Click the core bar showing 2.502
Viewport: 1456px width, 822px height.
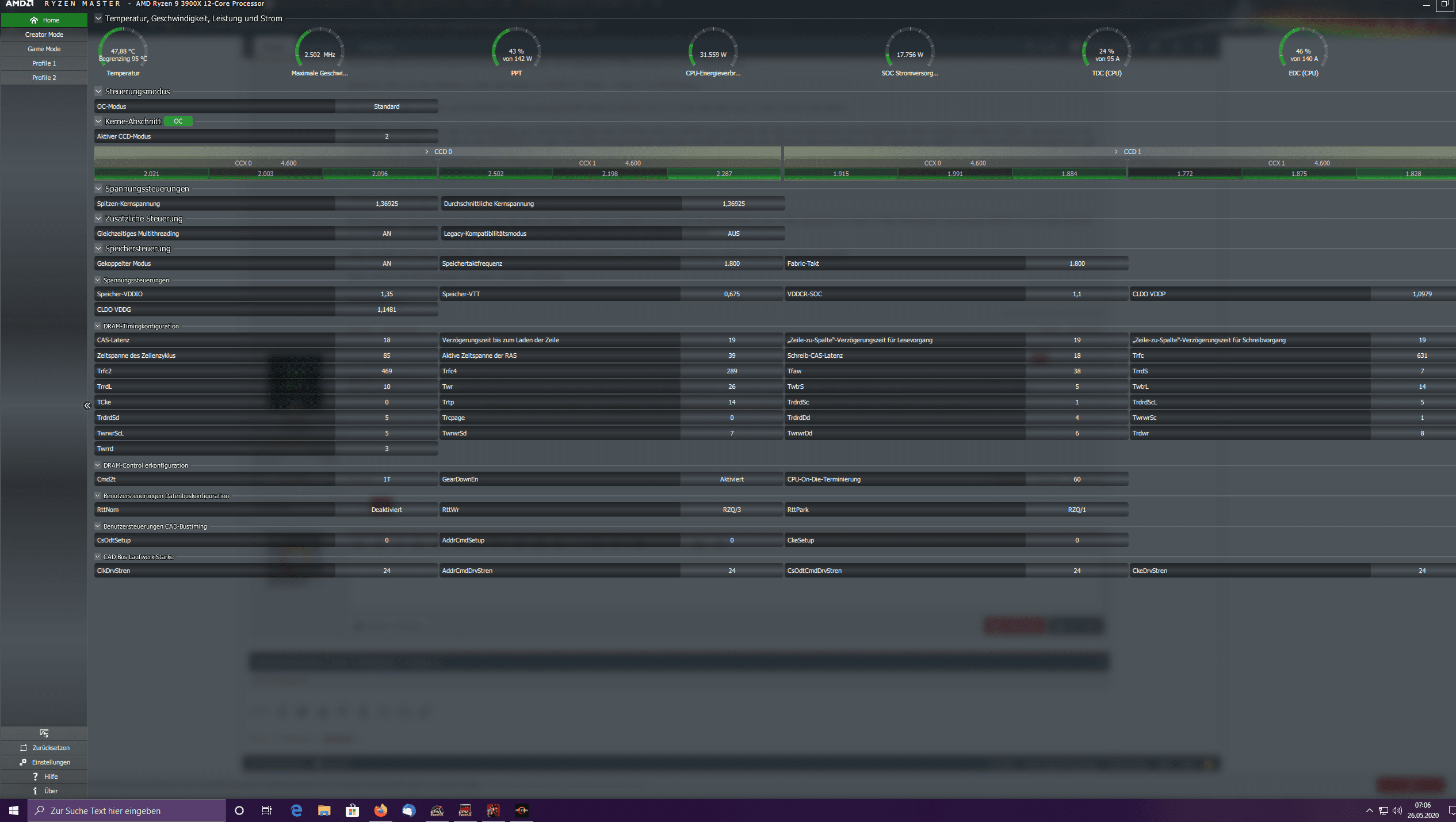(x=495, y=174)
